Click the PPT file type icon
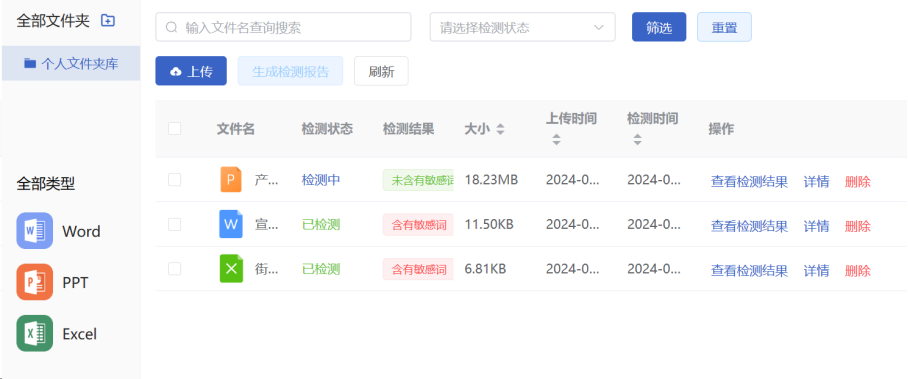This screenshot has width=908, height=379. click(x=35, y=282)
